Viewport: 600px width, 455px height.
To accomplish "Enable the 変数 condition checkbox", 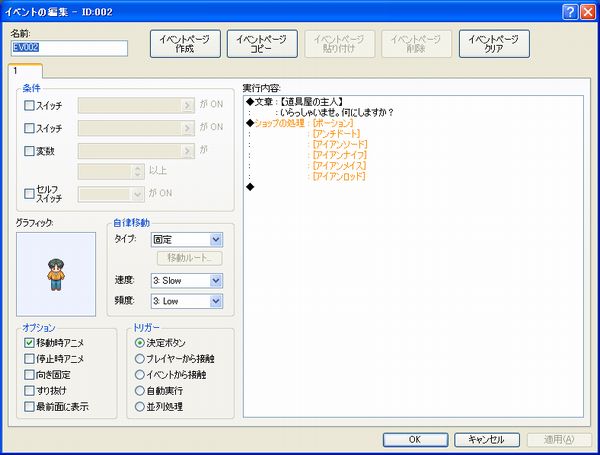I will [29, 151].
